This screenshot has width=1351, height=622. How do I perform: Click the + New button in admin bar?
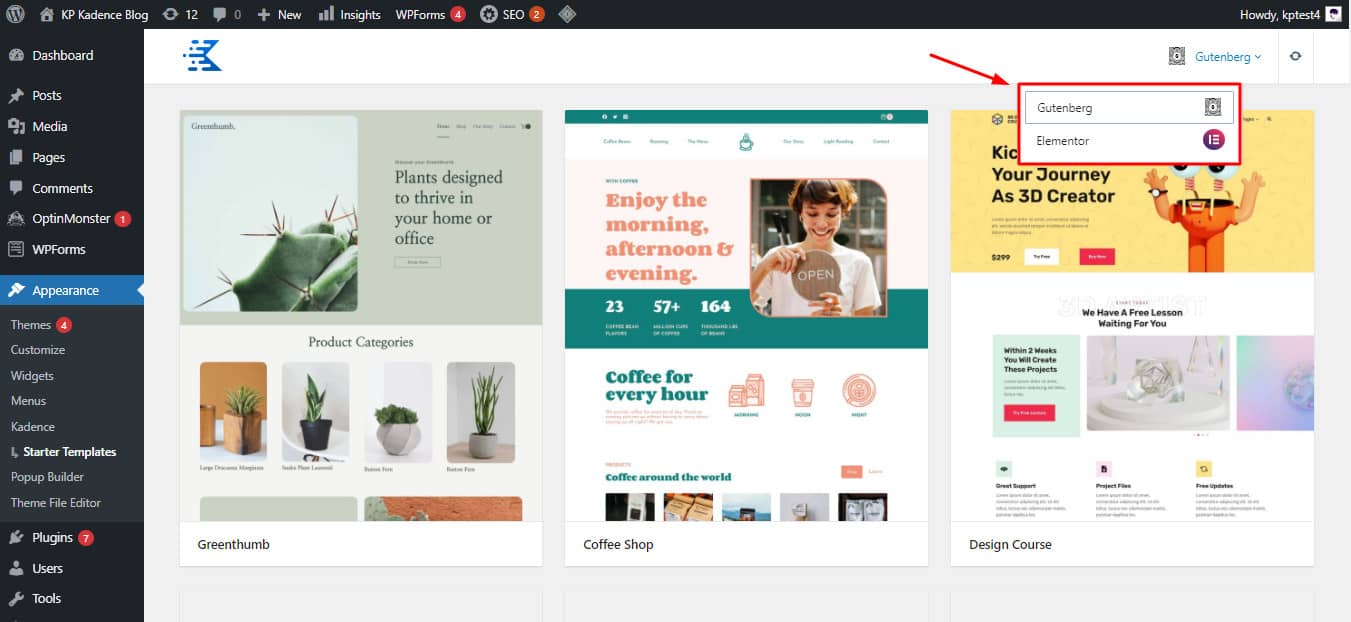point(279,14)
